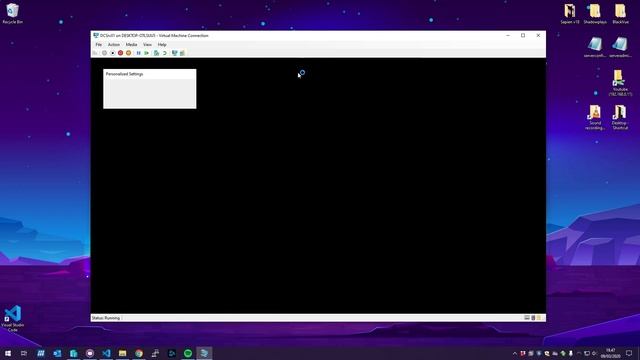Open the Action Center notifications
The width and height of the screenshot is (640, 360).
tap(629, 353)
